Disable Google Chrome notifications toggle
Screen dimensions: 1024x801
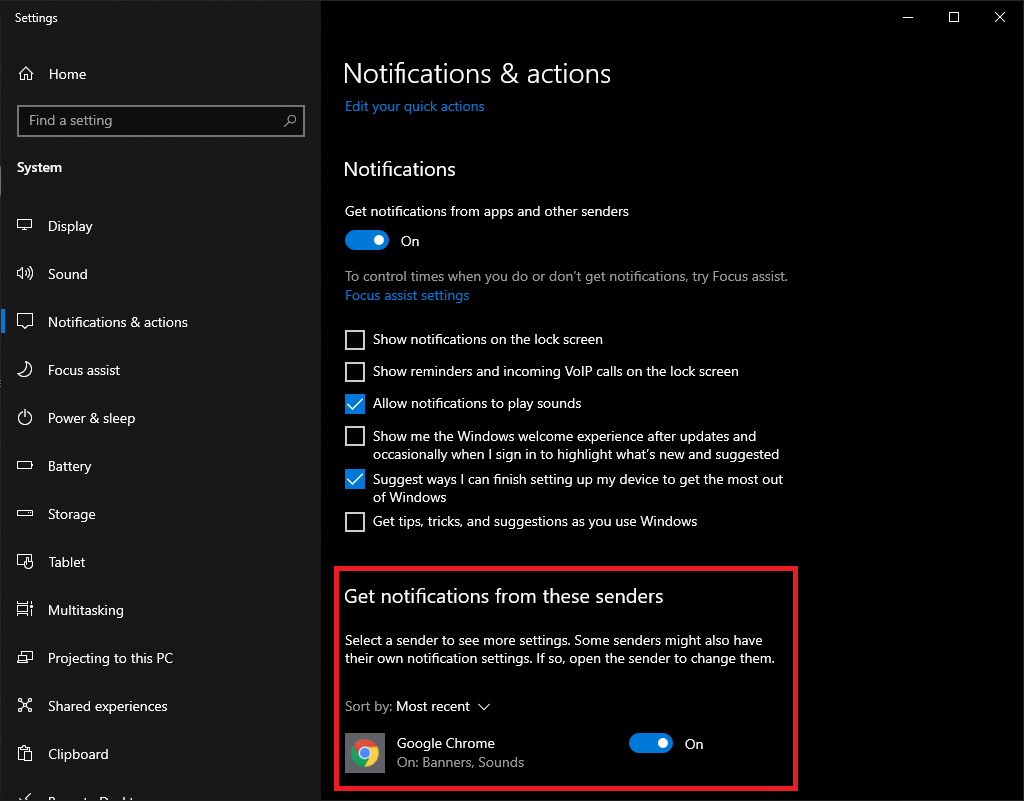coord(651,744)
